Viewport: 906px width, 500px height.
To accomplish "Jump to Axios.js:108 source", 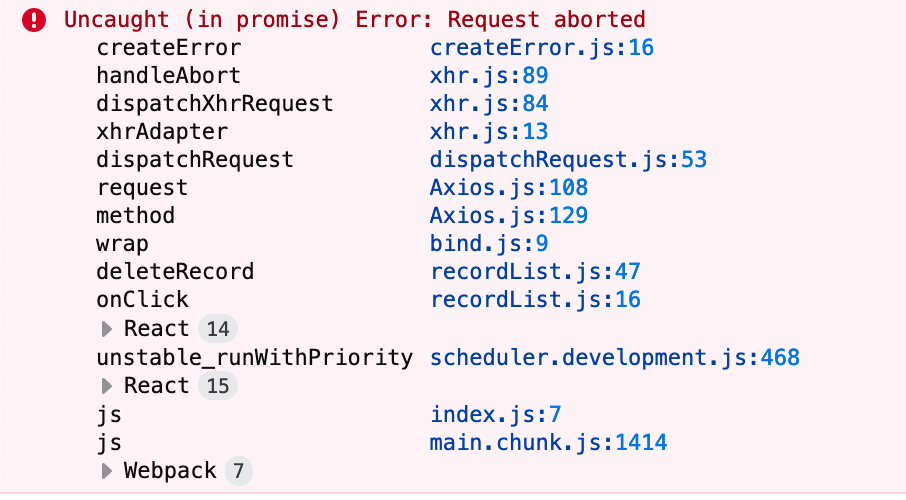I will tap(508, 188).
